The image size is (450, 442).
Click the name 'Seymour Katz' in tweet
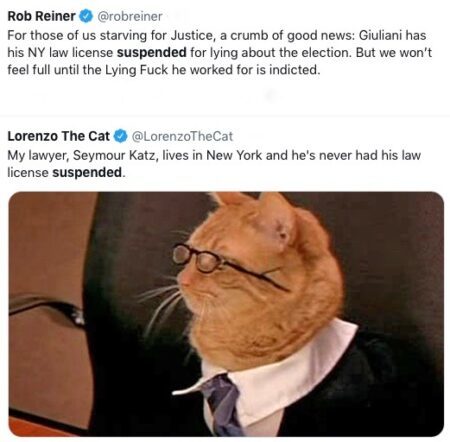pyautogui.click(x=114, y=155)
